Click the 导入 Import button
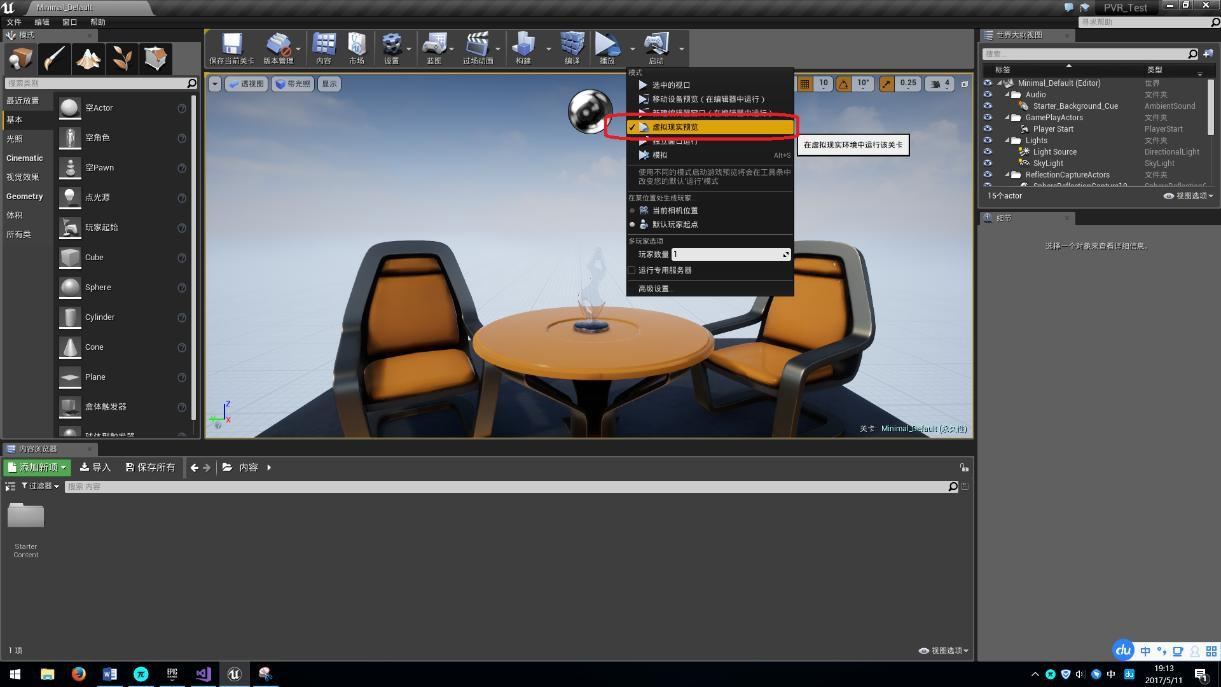 [x=96, y=467]
